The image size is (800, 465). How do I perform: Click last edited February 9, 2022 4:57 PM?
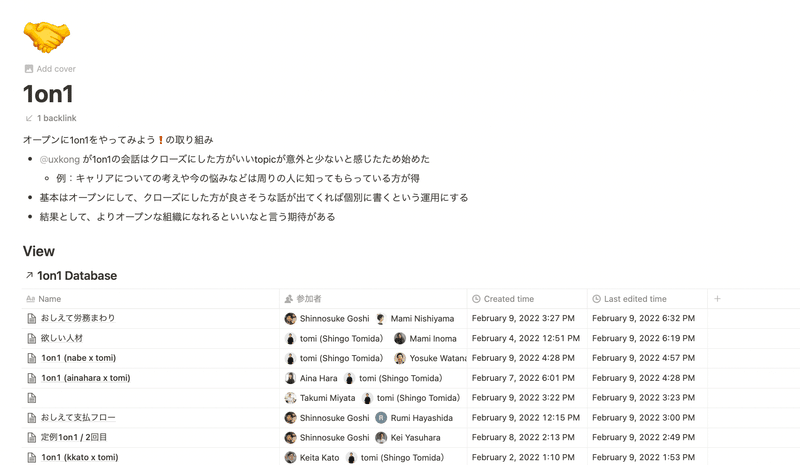pyautogui.click(x=643, y=358)
